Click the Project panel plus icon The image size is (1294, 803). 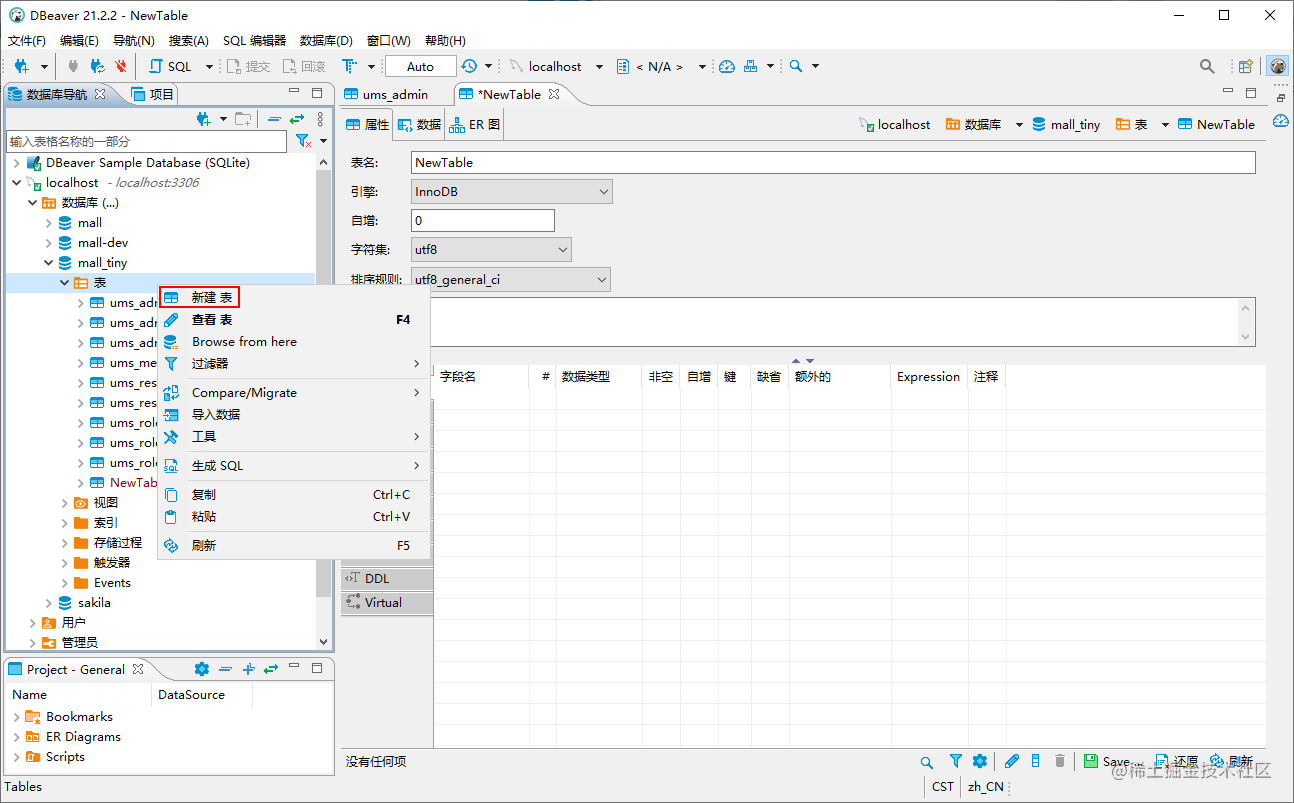point(249,669)
